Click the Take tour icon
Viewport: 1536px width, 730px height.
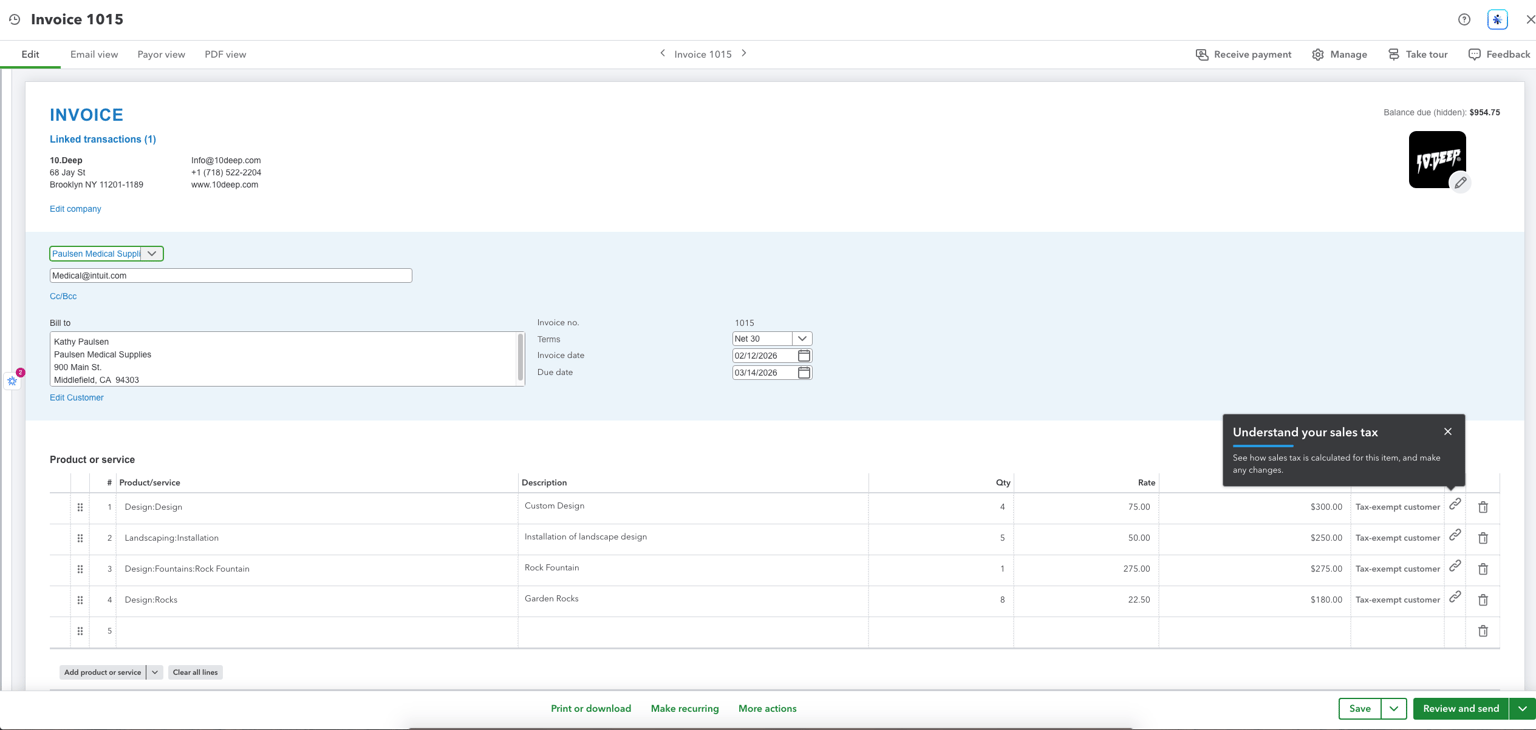coord(1393,54)
